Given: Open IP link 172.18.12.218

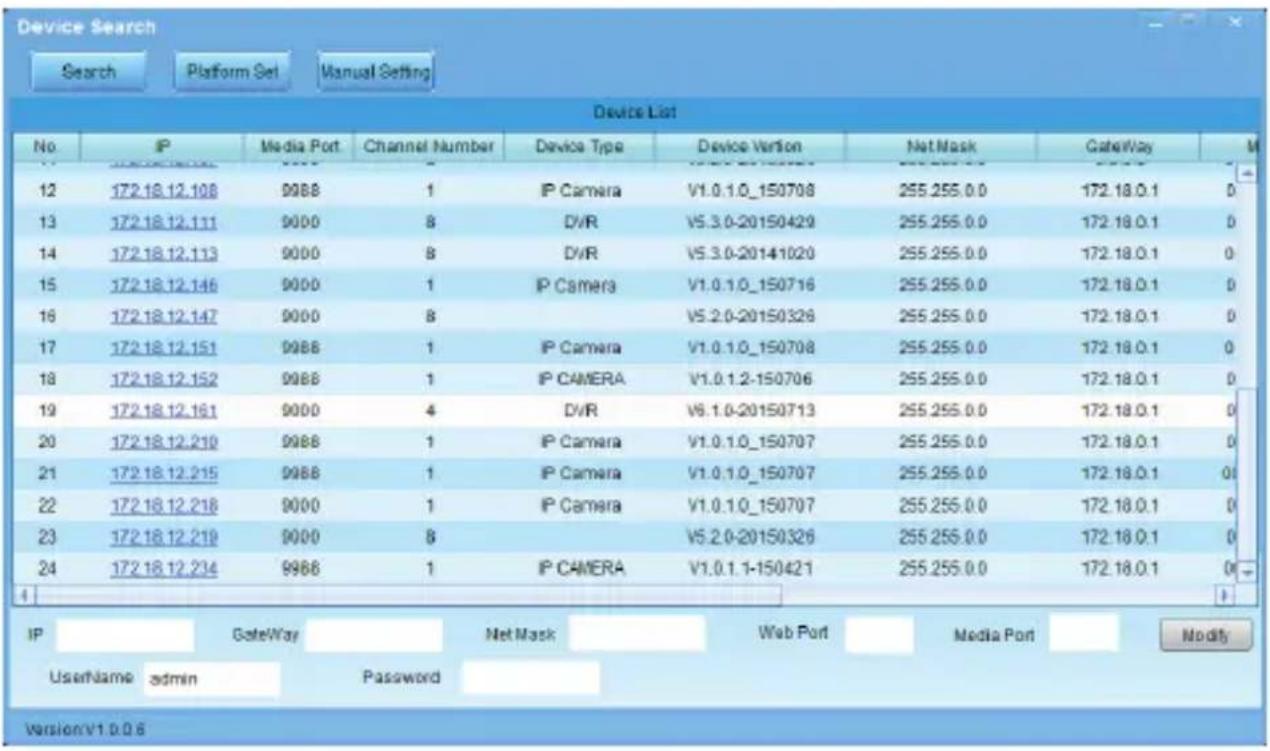Looking at the screenshot, I should pyautogui.click(x=165, y=505).
